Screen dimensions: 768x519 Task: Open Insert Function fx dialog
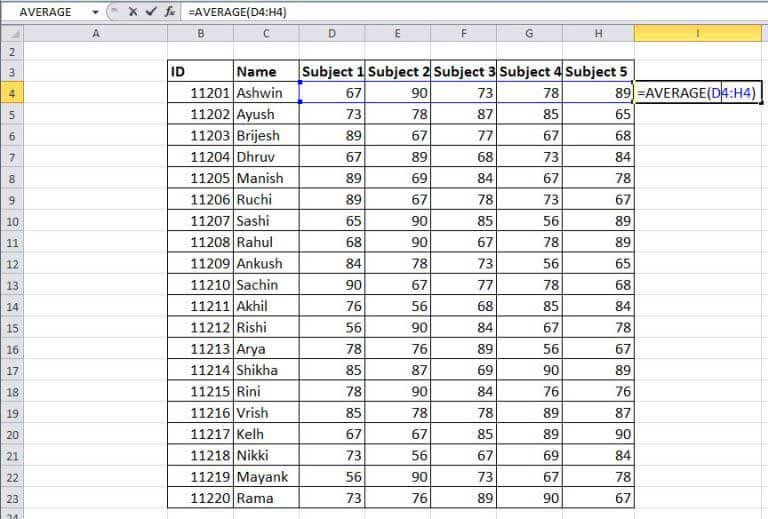(169, 12)
